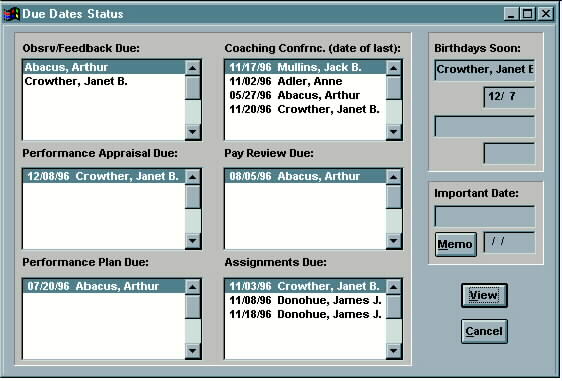Open the Memo for Important Date
Screen dimensions: 562x381
[456, 244]
